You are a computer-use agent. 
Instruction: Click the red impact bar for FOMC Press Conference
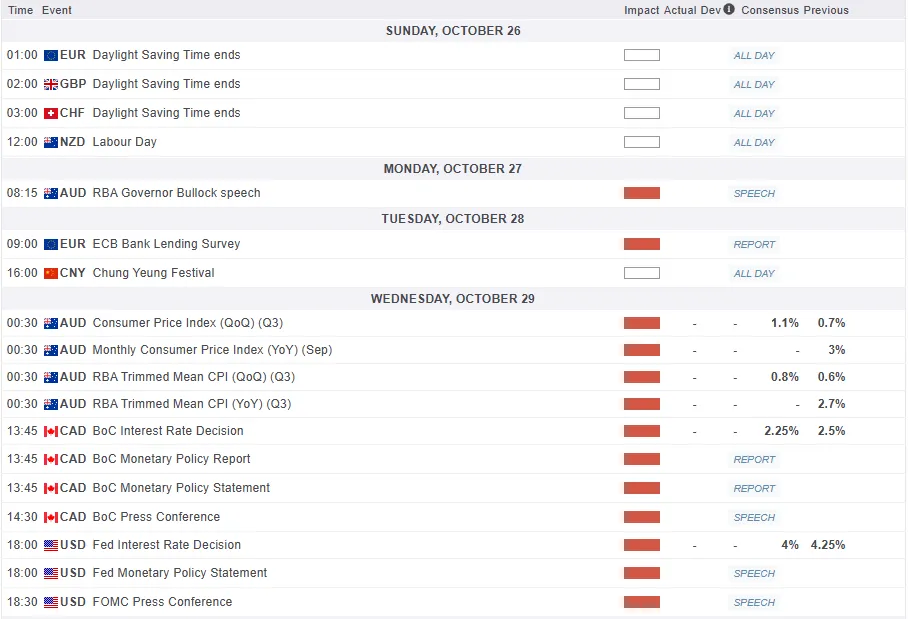point(642,602)
